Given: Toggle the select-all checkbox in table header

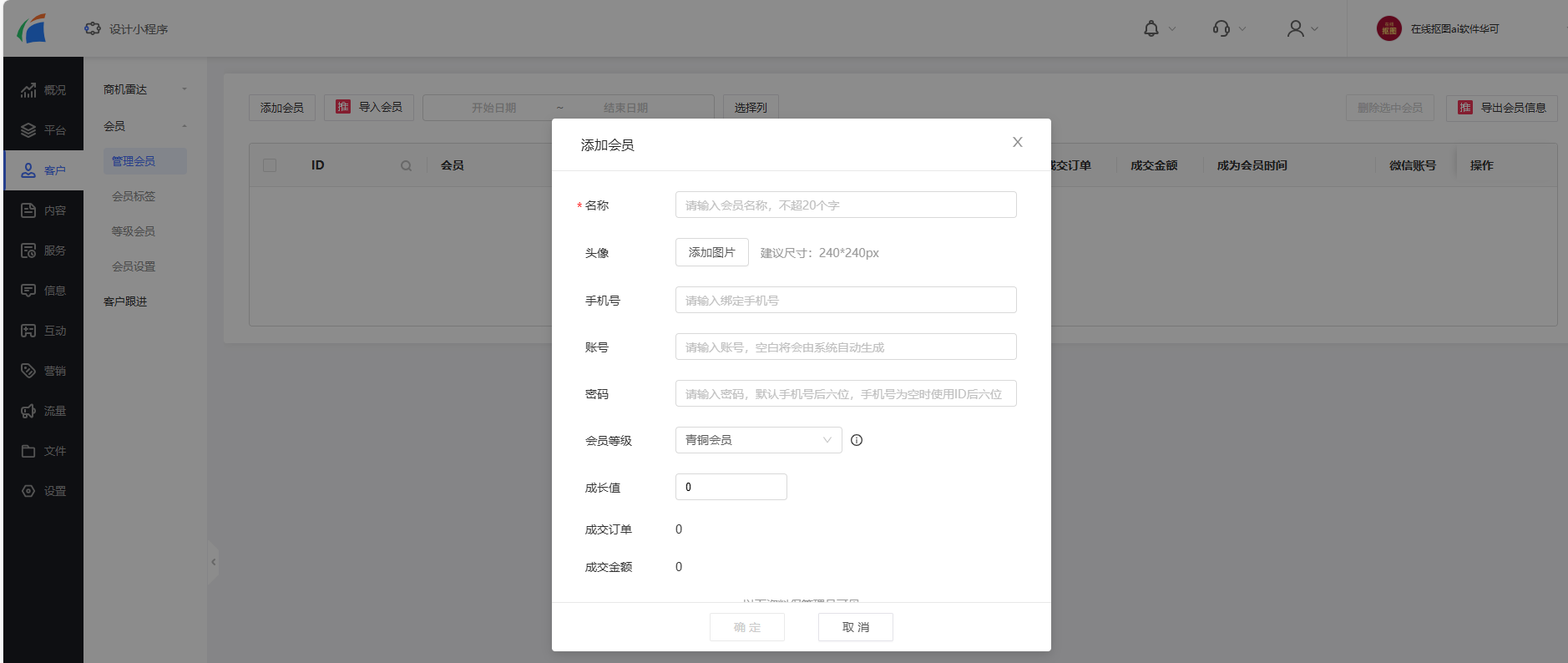Looking at the screenshot, I should [x=270, y=165].
